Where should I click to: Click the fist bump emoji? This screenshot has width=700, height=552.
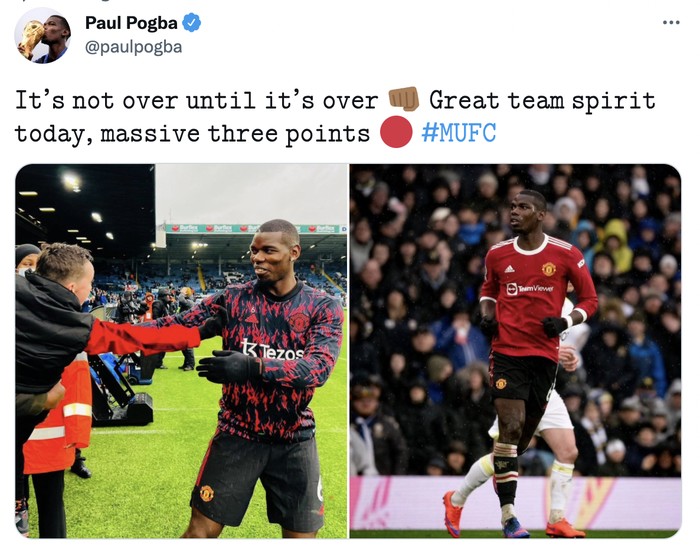(404, 99)
